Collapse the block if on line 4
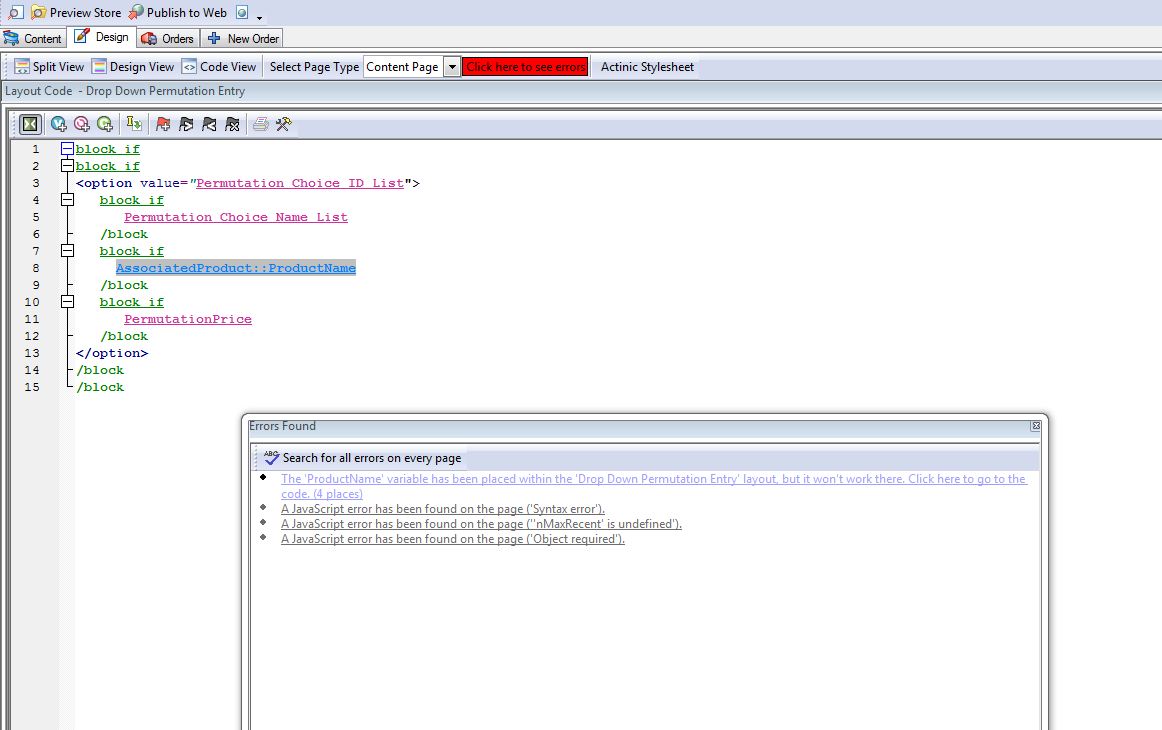1162x730 pixels. (67, 200)
